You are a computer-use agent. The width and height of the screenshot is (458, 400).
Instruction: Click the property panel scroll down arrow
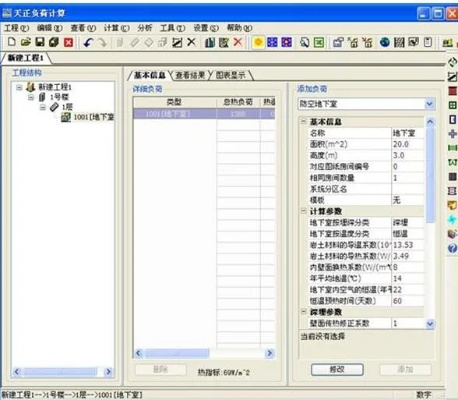(x=430, y=324)
